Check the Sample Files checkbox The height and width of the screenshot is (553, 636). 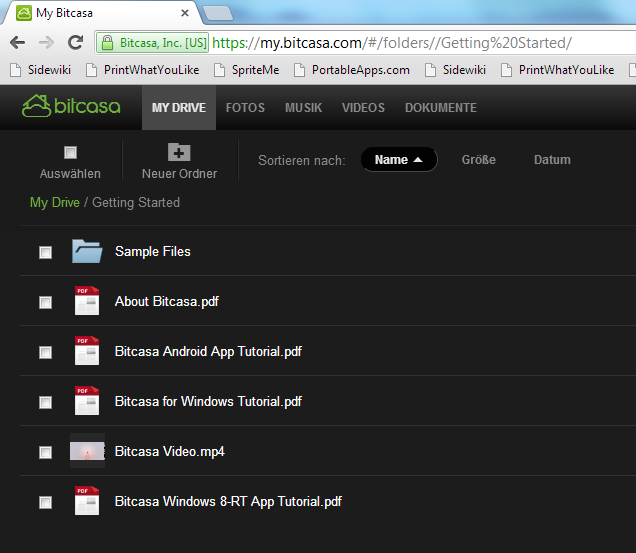click(45, 252)
